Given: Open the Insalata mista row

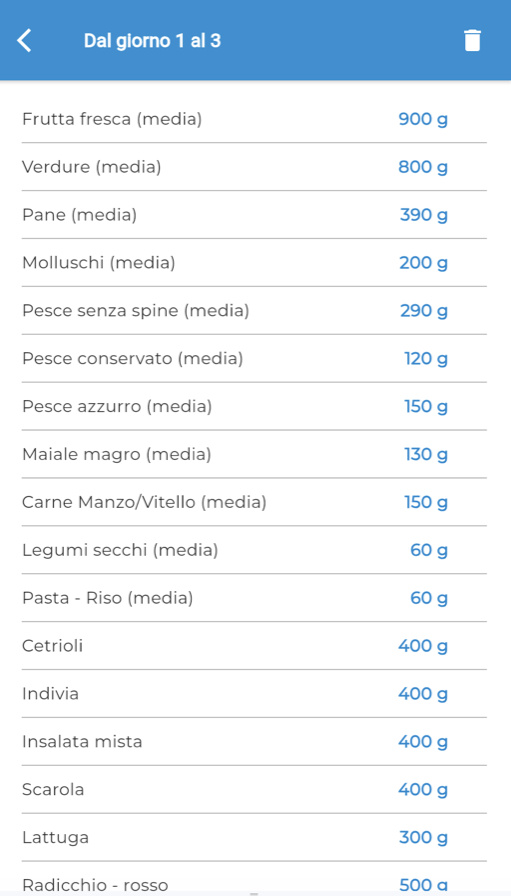Looking at the screenshot, I should (254, 742).
